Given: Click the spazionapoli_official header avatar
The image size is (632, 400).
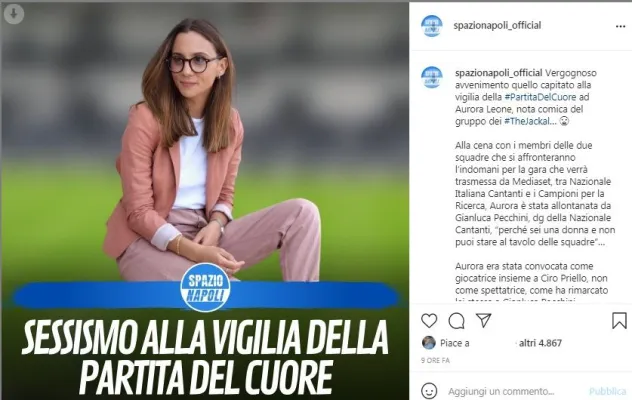Looking at the screenshot, I should pos(432,26).
